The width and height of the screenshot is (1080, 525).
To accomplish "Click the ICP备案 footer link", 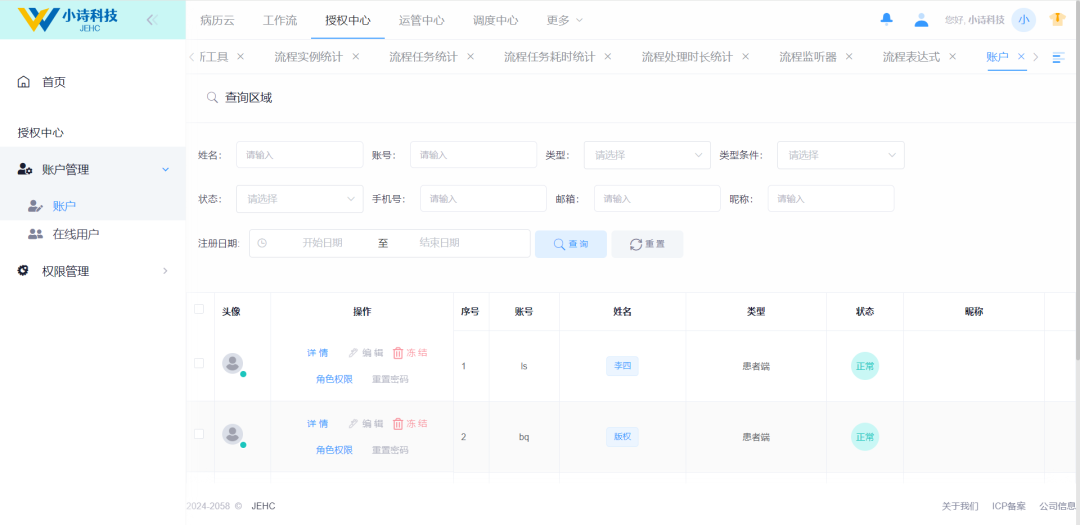I will pos(1009,506).
